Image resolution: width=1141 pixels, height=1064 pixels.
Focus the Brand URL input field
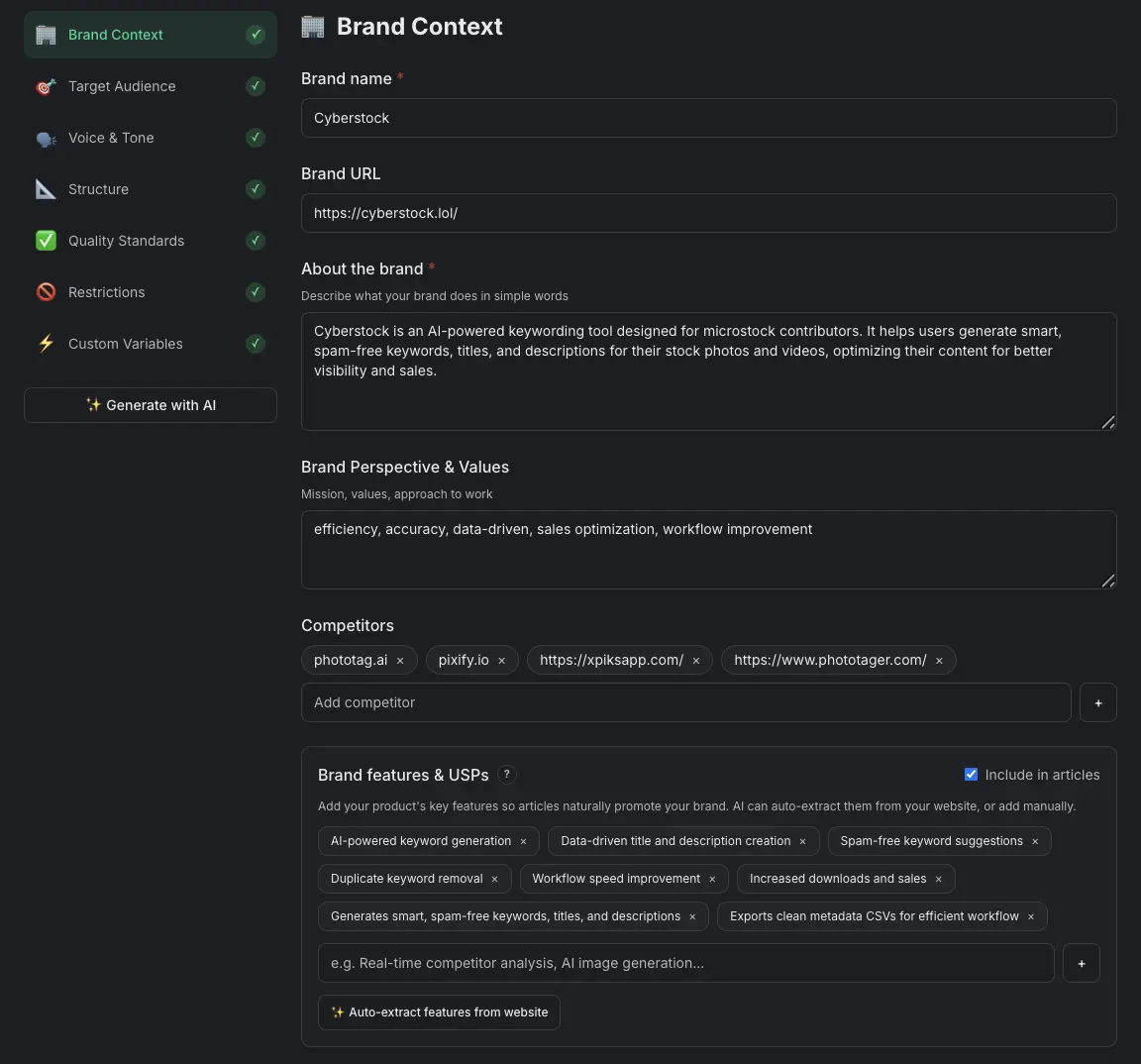(x=709, y=213)
